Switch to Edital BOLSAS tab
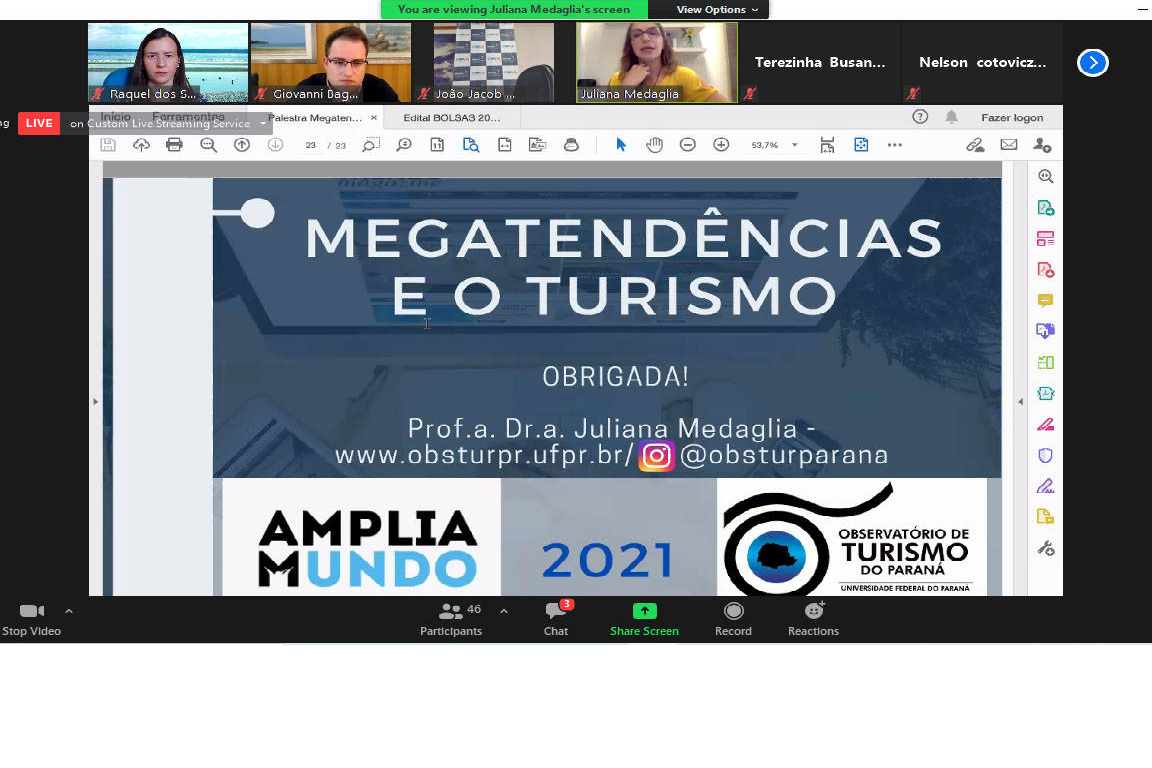Image resolution: width=1152 pixels, height=768 pixels. coord(451,118)
